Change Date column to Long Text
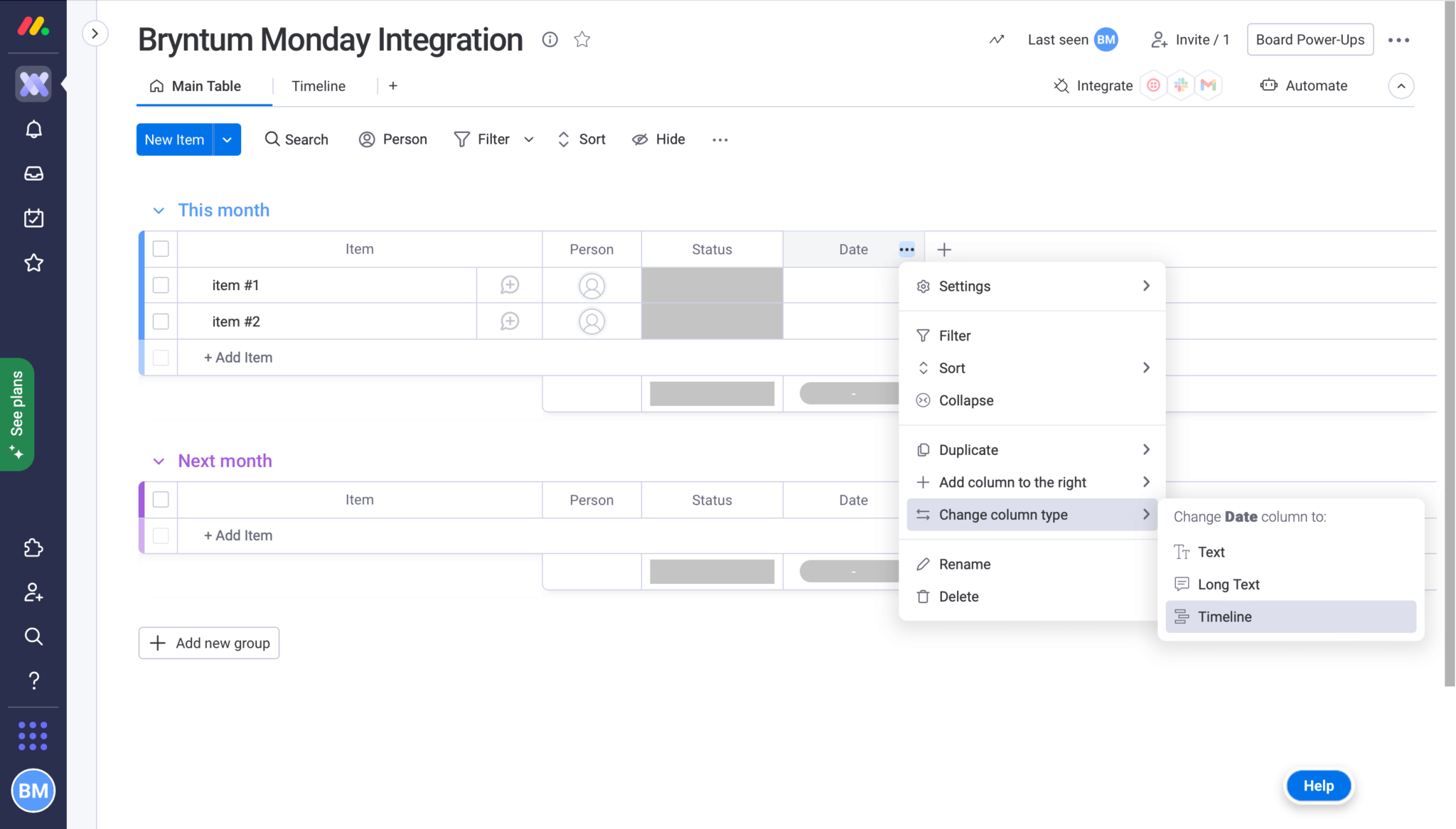Viewport: 1456px width, 829px height. (x=1291, y=584)
